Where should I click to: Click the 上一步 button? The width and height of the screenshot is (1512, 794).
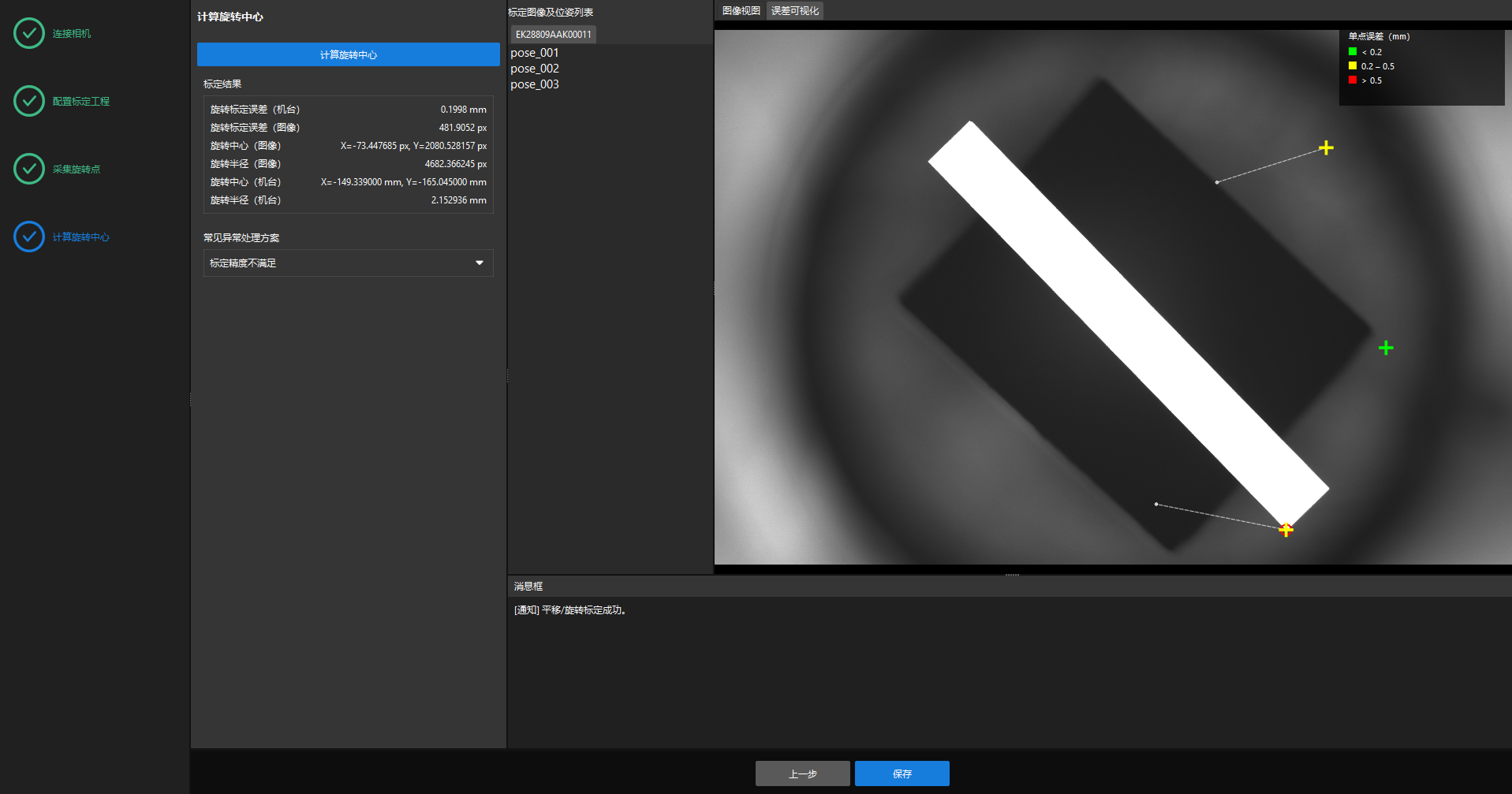pos(803,773)
